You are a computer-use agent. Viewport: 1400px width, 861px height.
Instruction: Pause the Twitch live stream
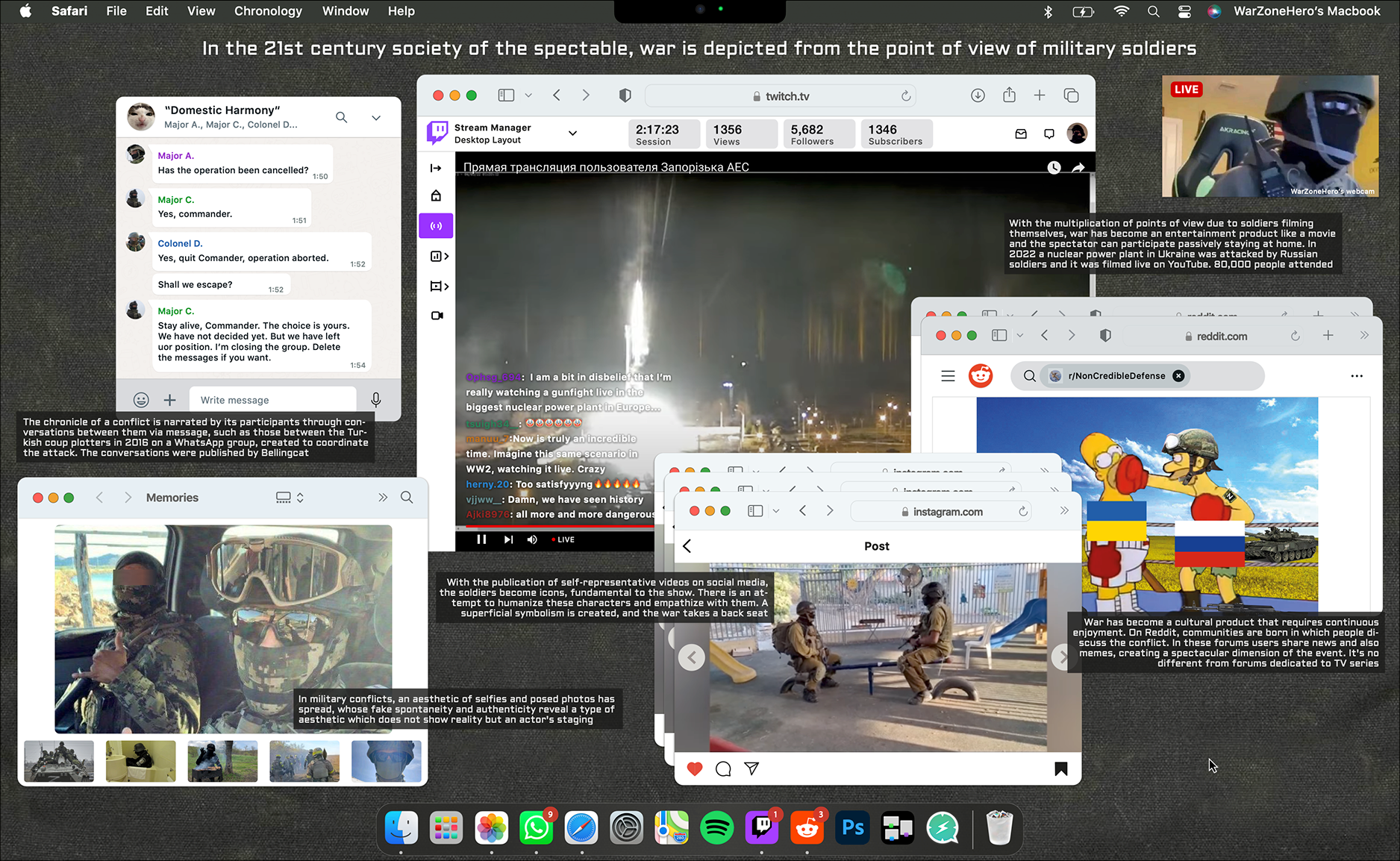[x=481, y=539]
